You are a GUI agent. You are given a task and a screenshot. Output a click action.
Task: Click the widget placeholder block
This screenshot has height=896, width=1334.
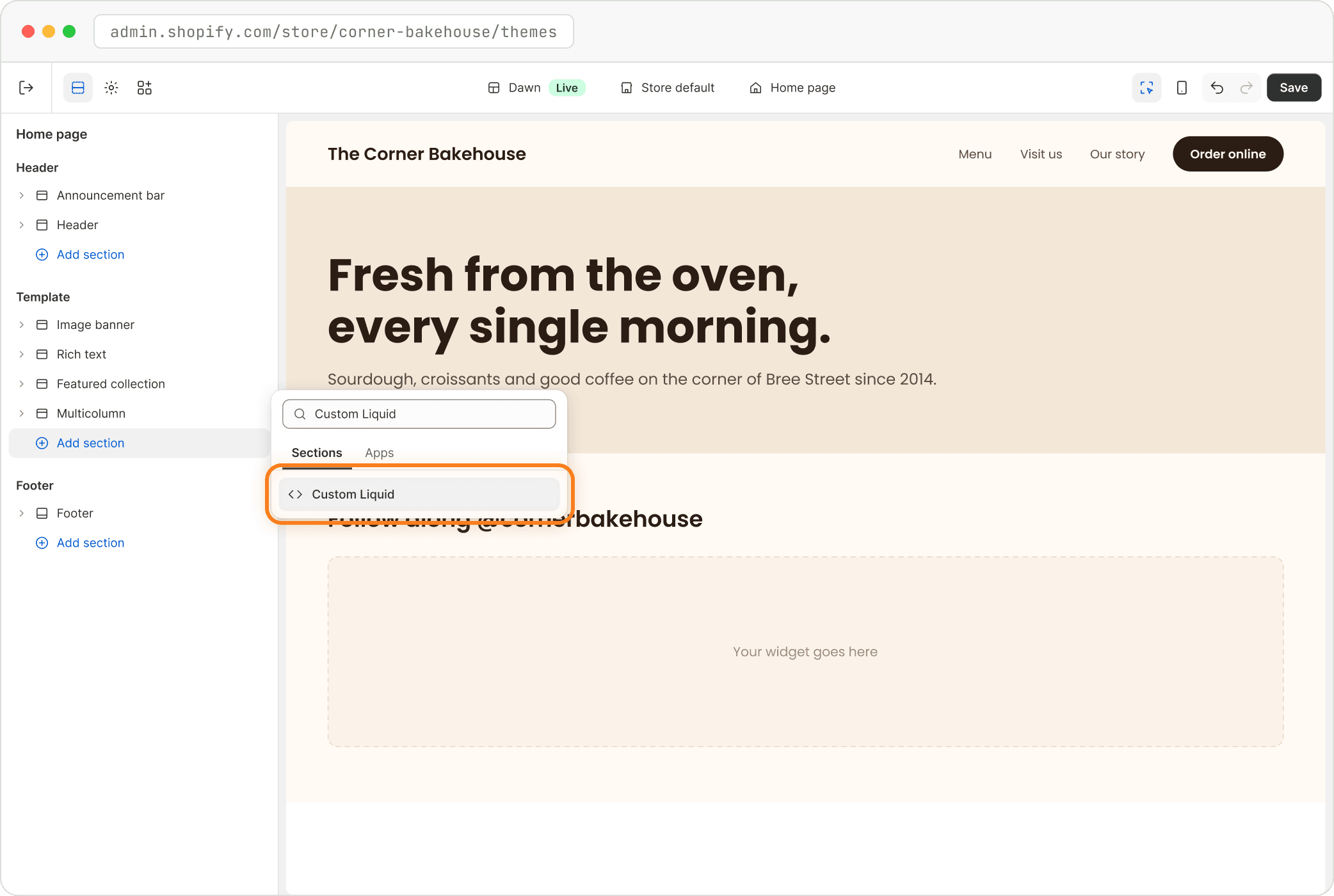pyautogui.click(x=805, y=652)
